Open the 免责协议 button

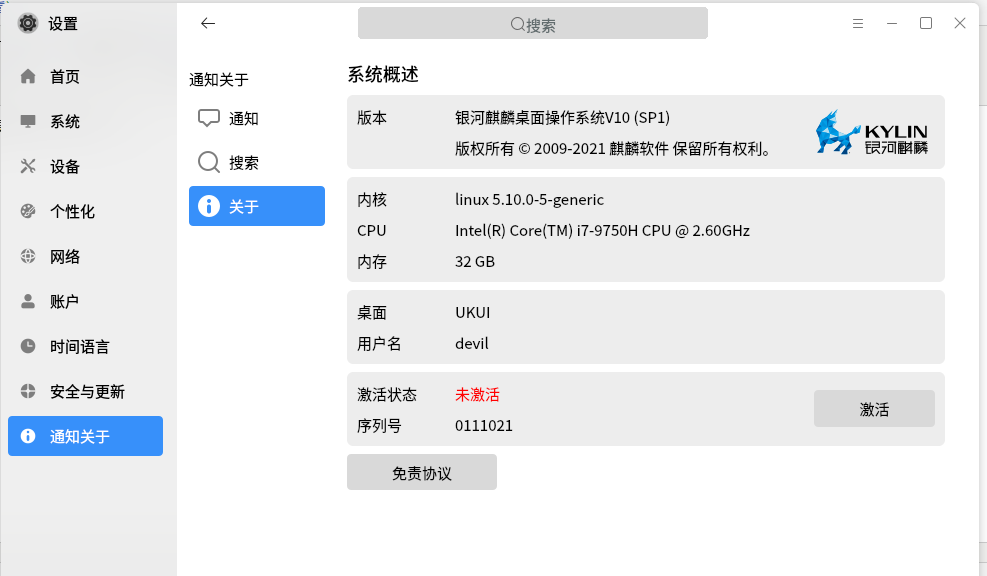tap(422, 472)
